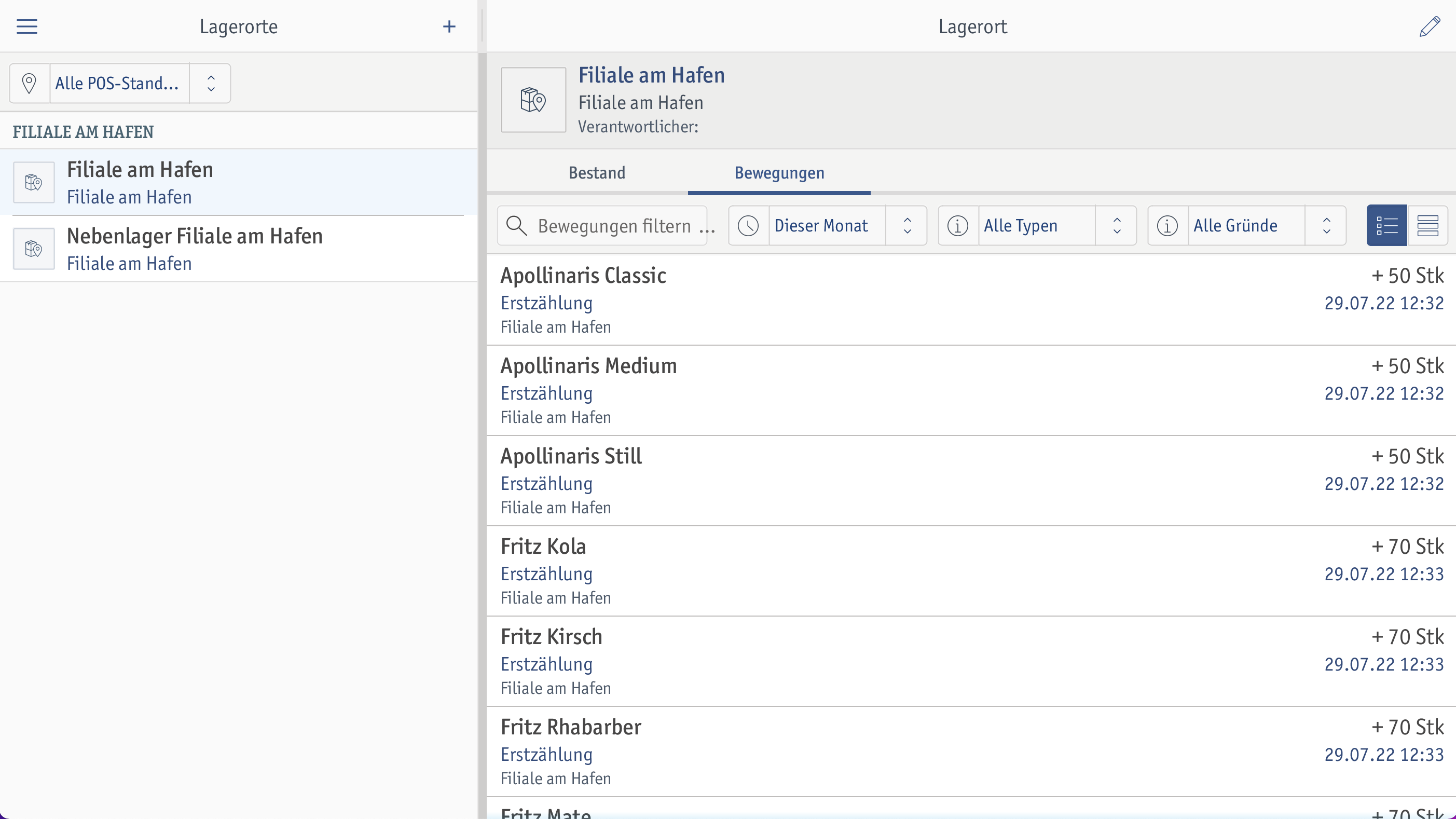Click the pencil edit icon
The width and height of the screenshot is (1456, 819).
point(1430,26)
